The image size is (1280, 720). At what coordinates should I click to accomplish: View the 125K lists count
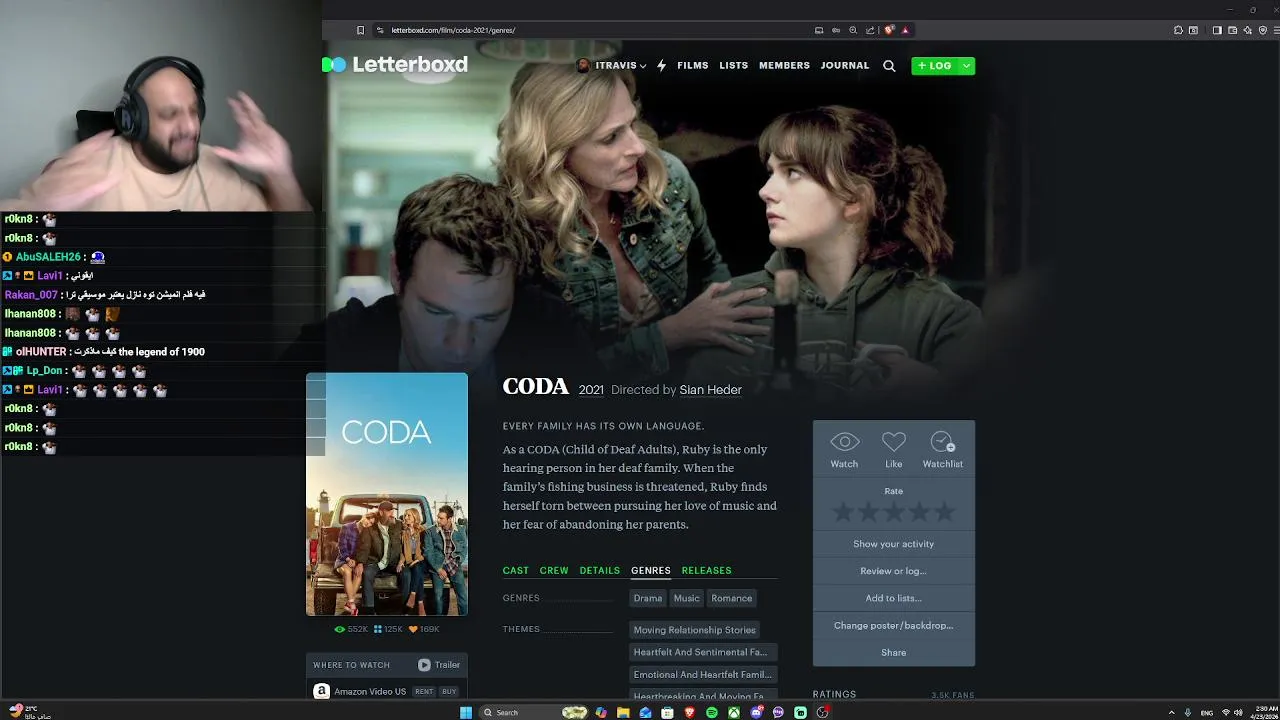click(388, 629)
